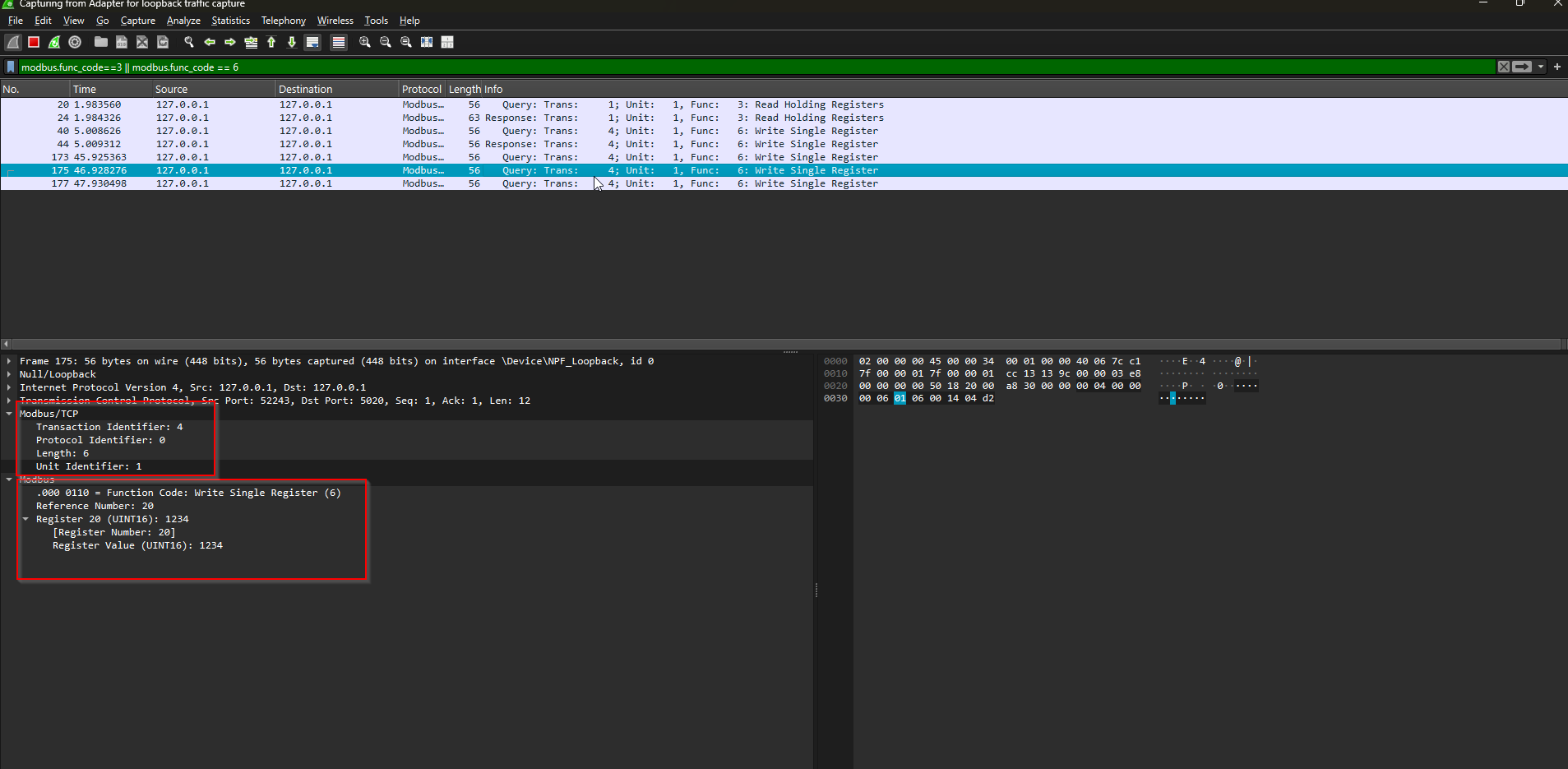Viewport: 1568px width, 769px height.
Task: Sort by the Protocol column header
Action: 422,89
